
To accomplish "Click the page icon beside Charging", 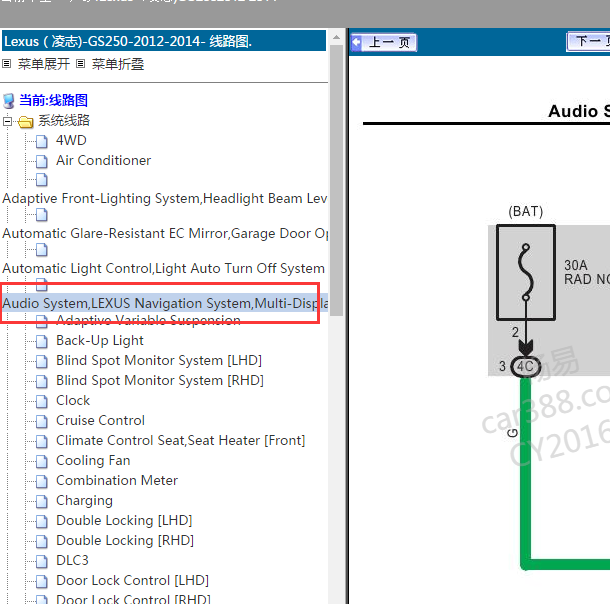I will tap(42, 501).
